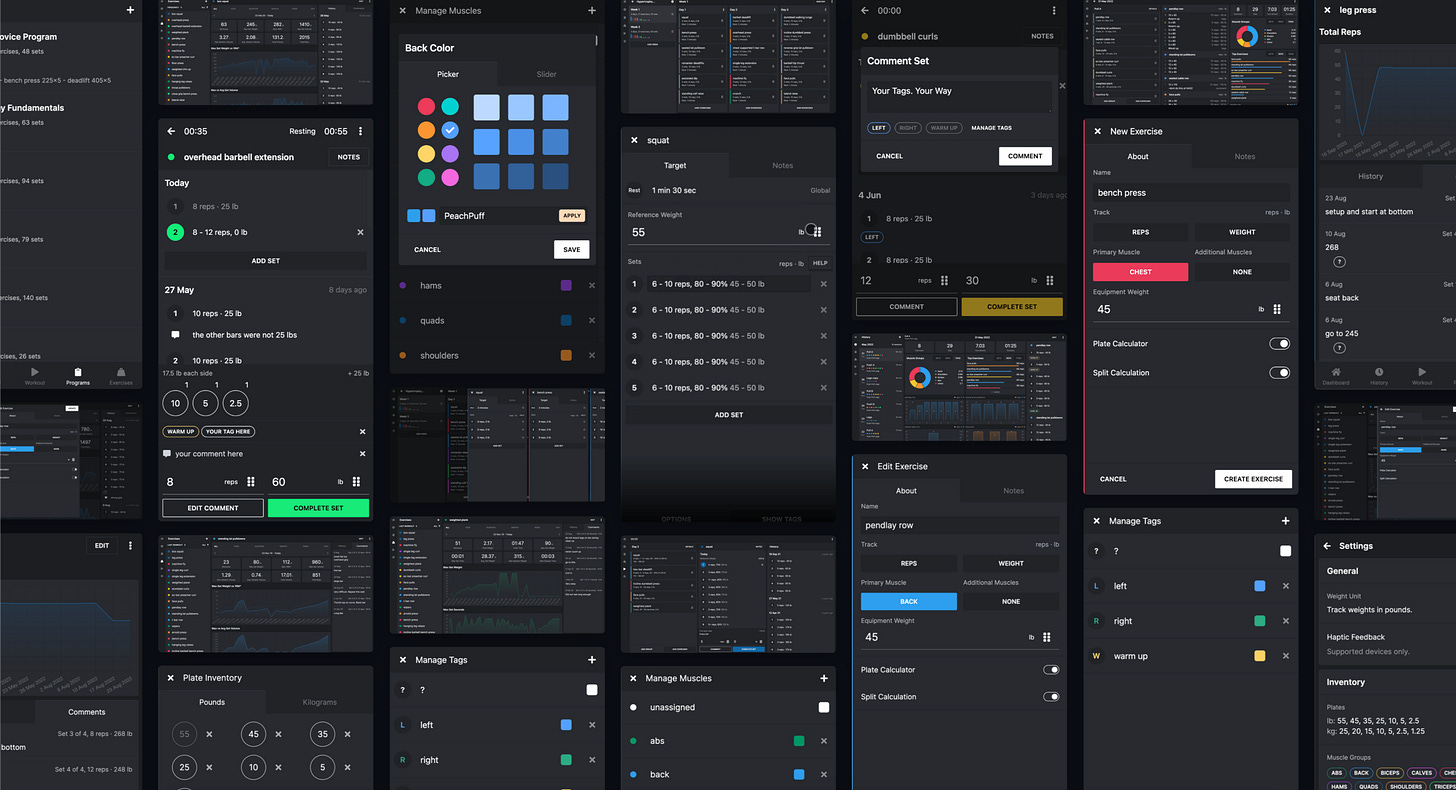Select CHEST as primary muscle
The width and height of the screenshot is (1456, 790).
(x=1140, y=272)
